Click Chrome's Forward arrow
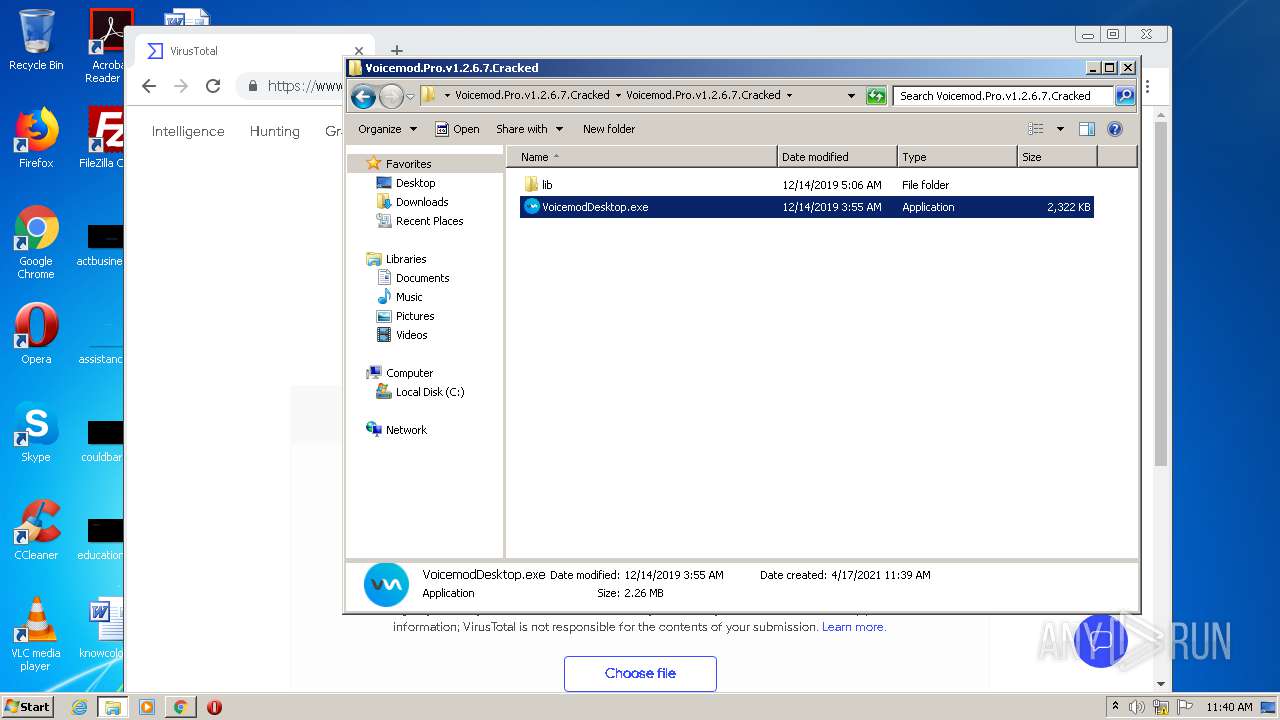This screenshot has width=1280, height=720. tap(181, 86)
